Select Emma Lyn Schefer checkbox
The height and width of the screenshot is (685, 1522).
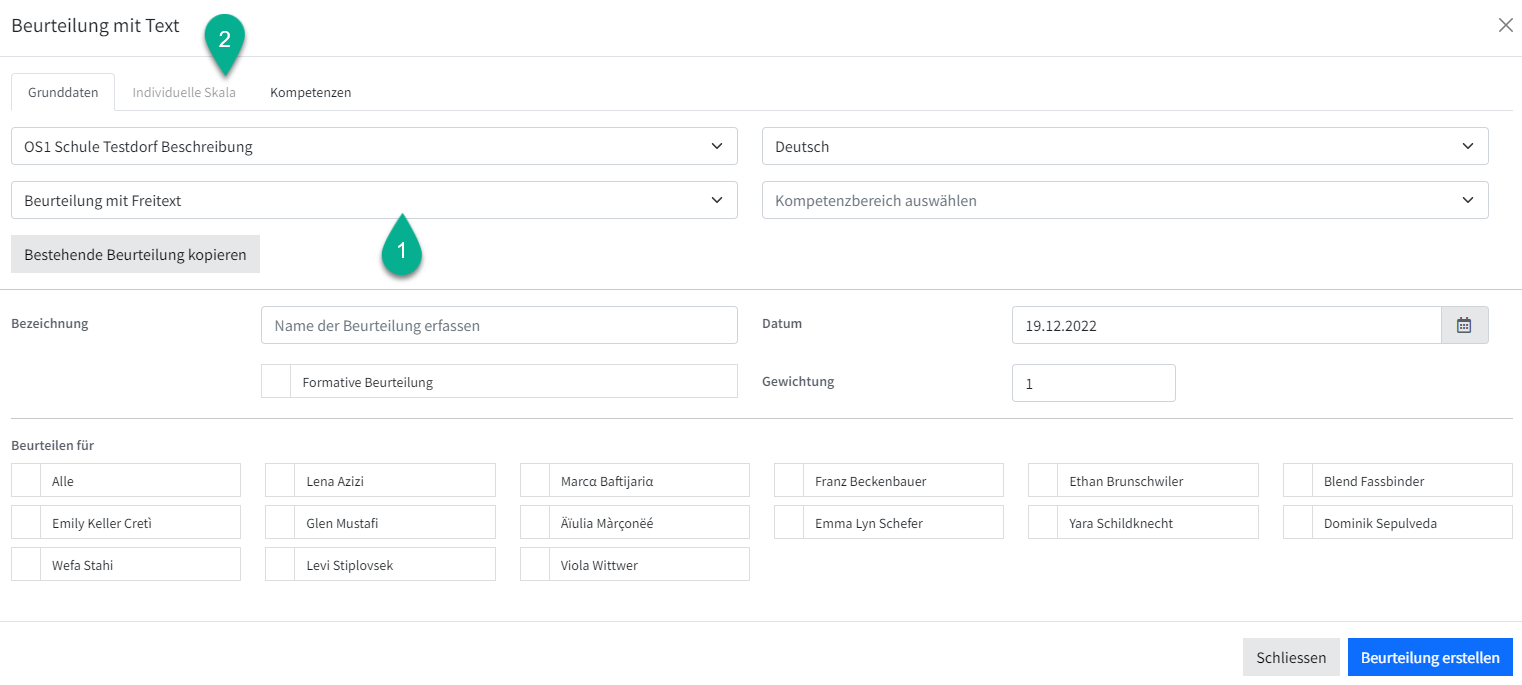click(789, 522)
